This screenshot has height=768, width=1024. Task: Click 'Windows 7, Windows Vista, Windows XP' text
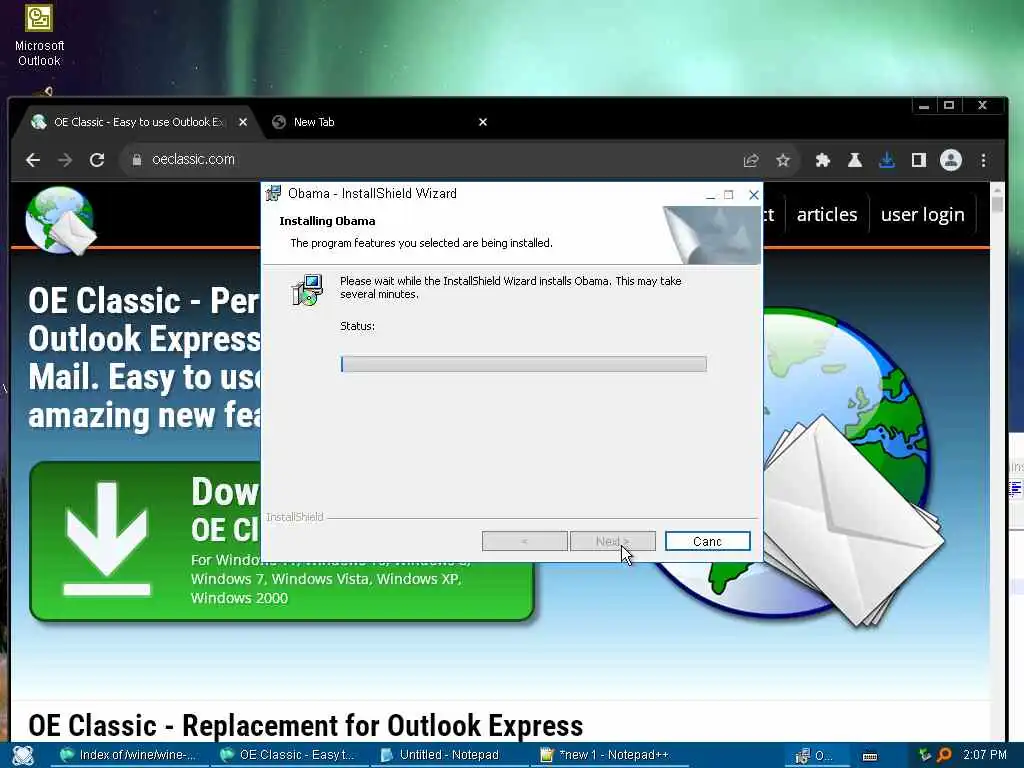[326, 579]
